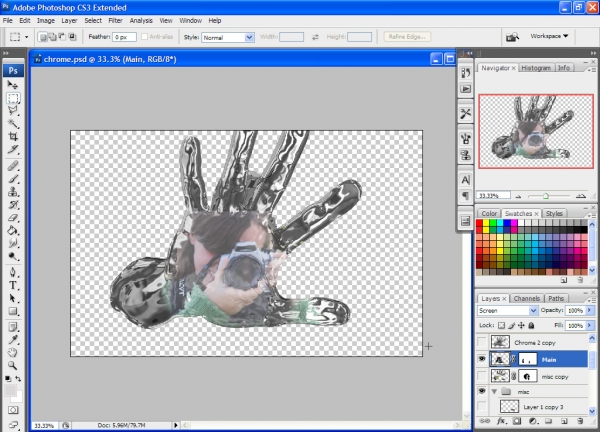Select the Hand tool
This screenshot has width=600, height=432.
[x=13, y=352]
